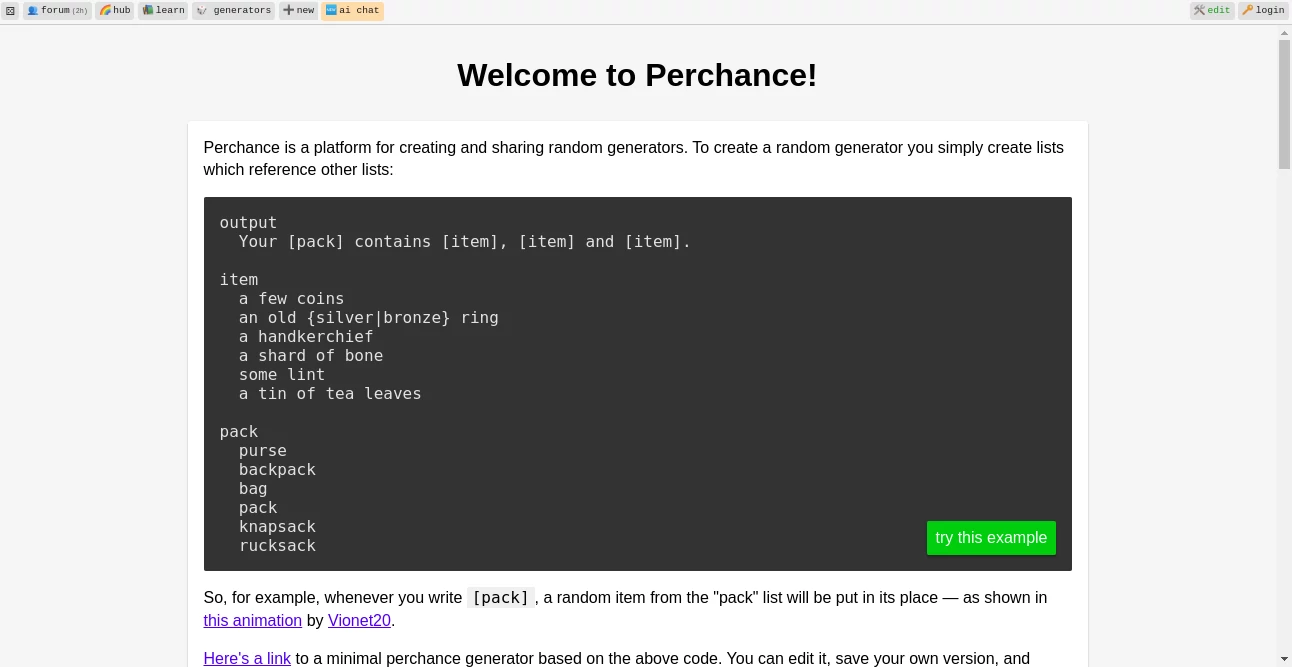Click the scrollbar up arrow
1292x667 pixels.
pos(1284,33)
